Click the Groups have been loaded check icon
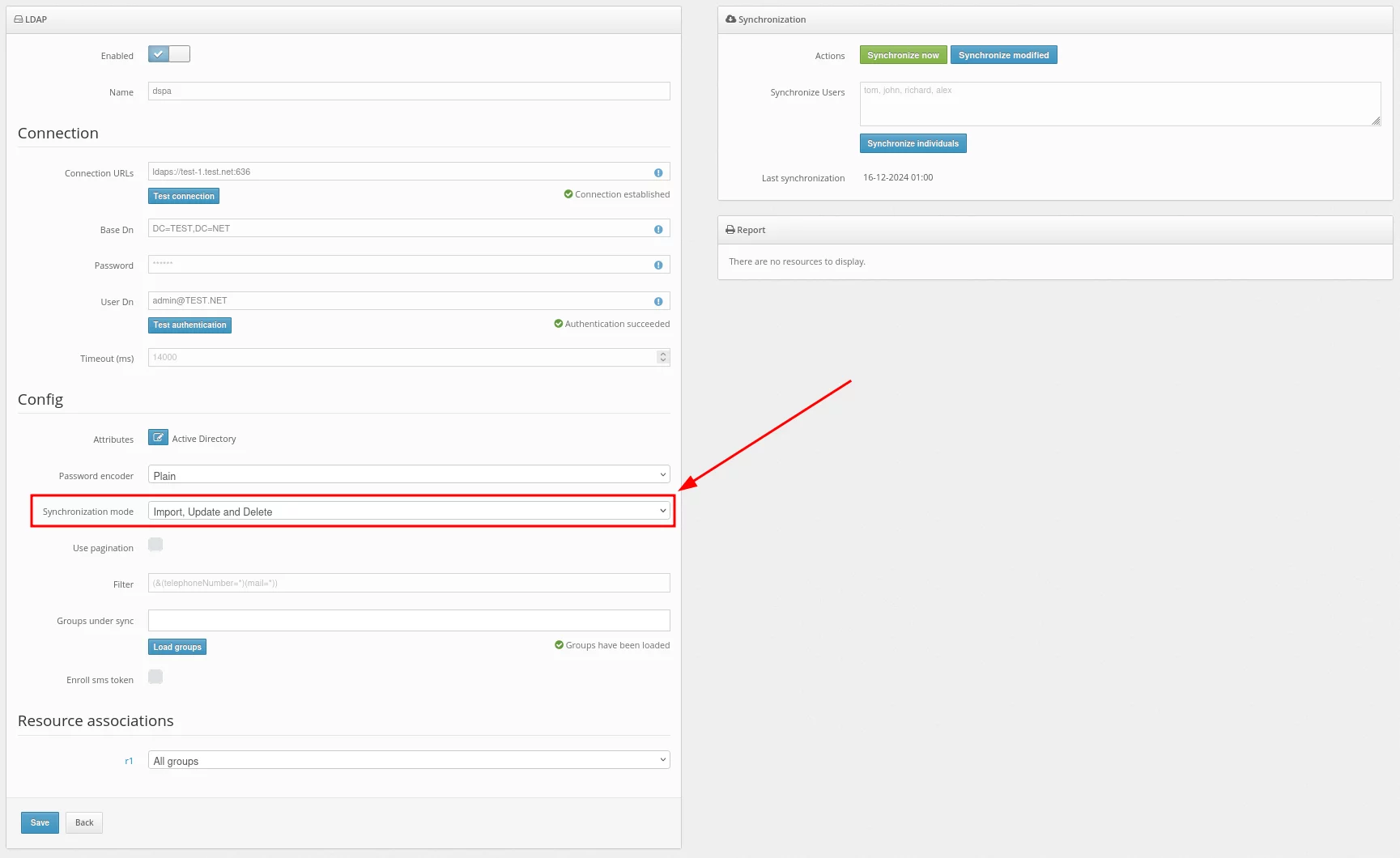The width and height of the screenshot is (1400, 858). click(x=559, y=645)
